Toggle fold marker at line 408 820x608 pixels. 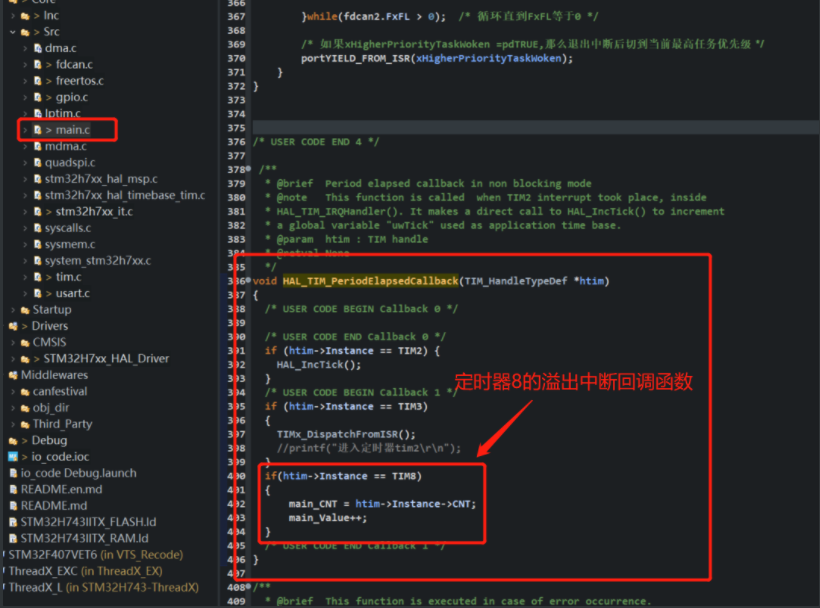tap(248, 587)
